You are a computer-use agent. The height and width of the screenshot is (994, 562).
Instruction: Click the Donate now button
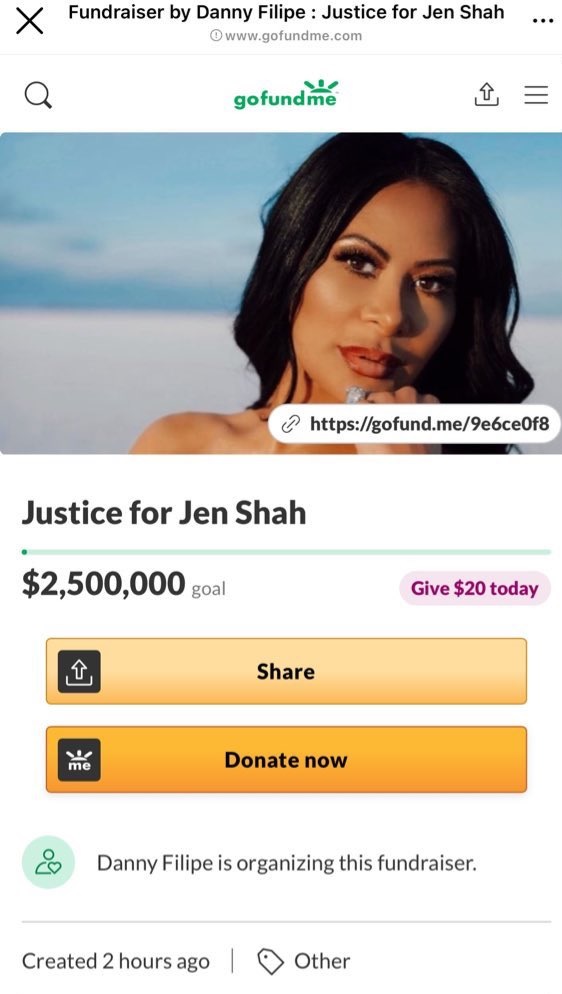click(286, 759)
